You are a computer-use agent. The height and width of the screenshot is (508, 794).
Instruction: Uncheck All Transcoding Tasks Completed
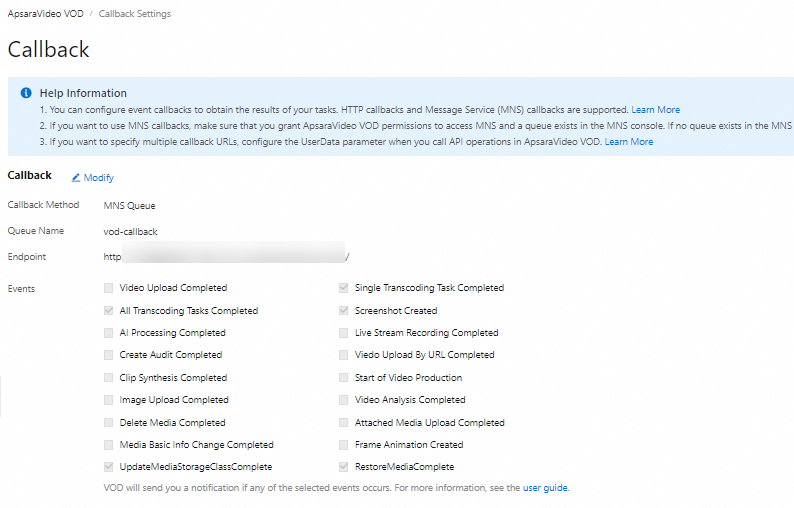coord(108,311)
